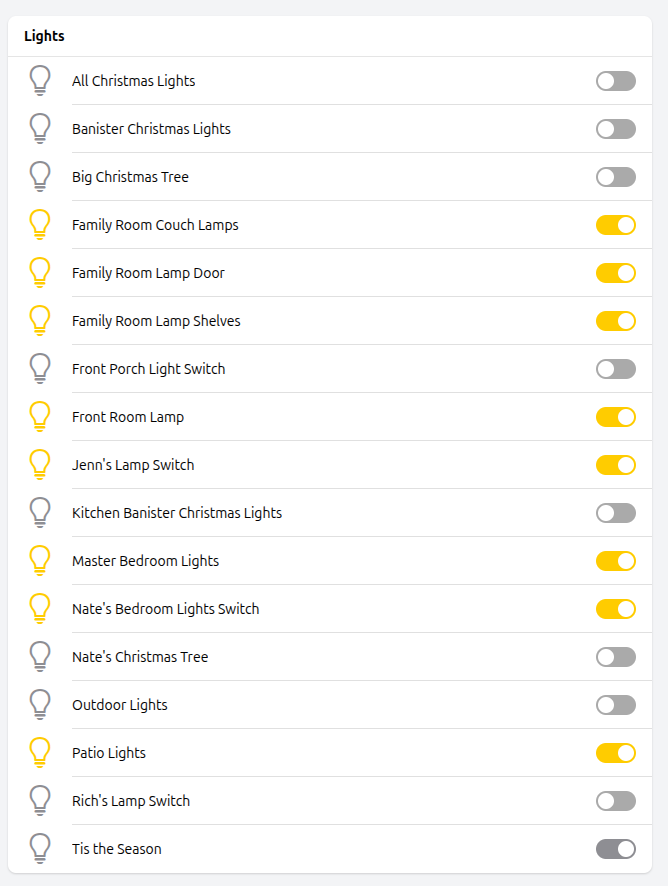Switch on Rich's Lamp Switch toggle
The image size is (668, 886).
(x=615, y=801)
